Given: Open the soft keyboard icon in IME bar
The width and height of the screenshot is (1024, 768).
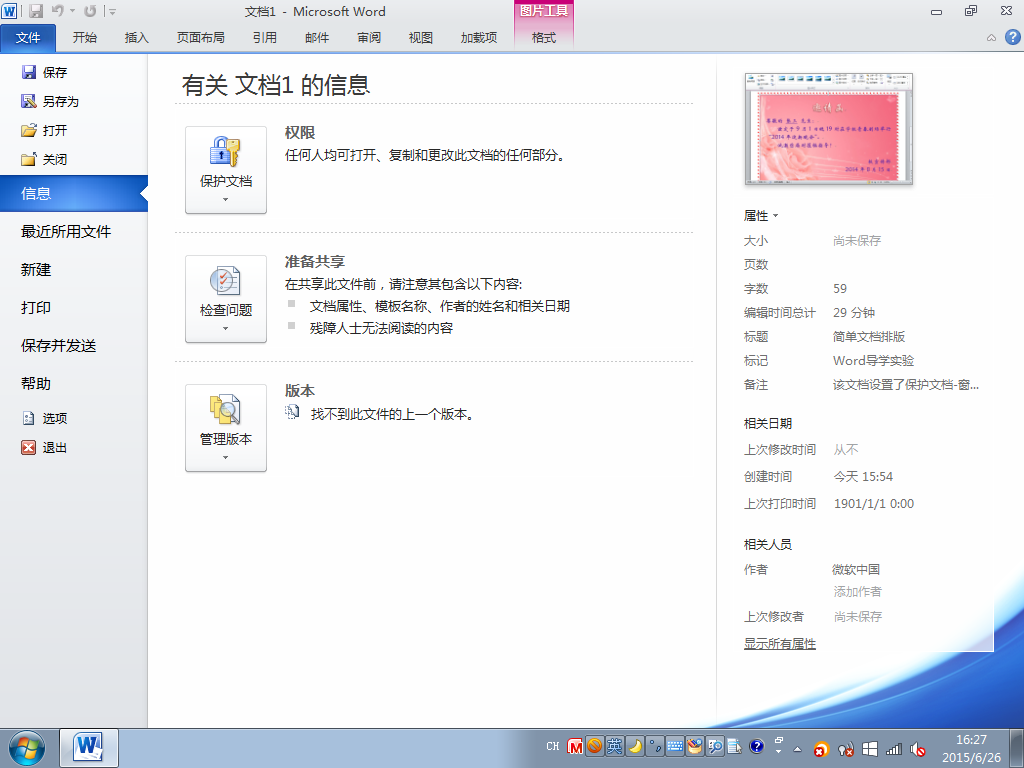Looking at the screenshot, I should click(675, 746).
